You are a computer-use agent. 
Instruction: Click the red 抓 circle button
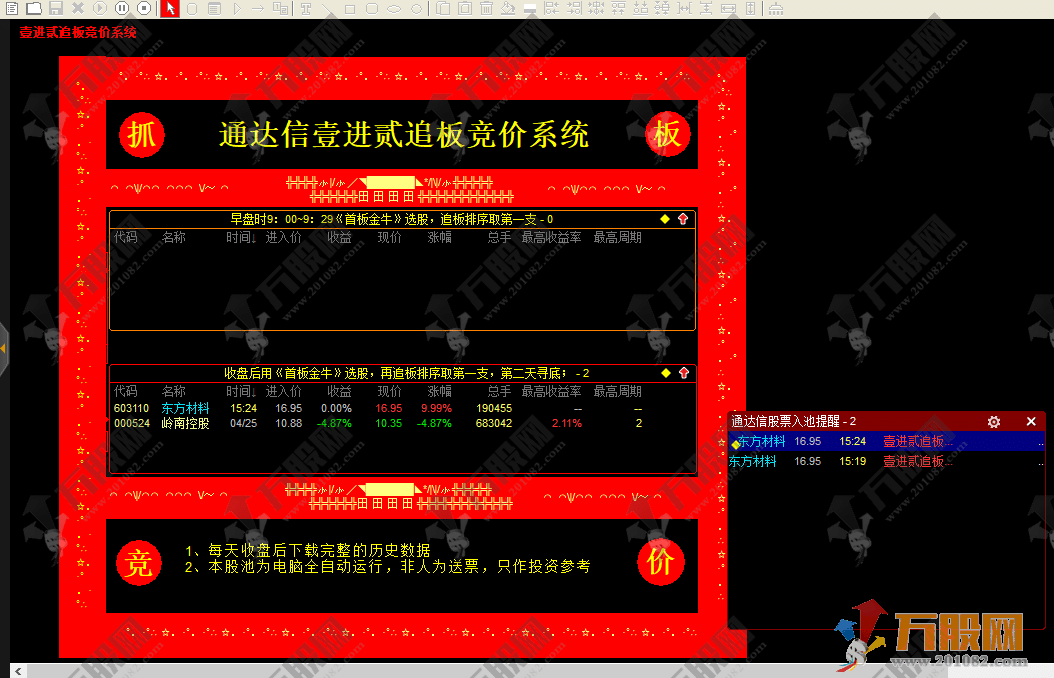coord(141,134)
